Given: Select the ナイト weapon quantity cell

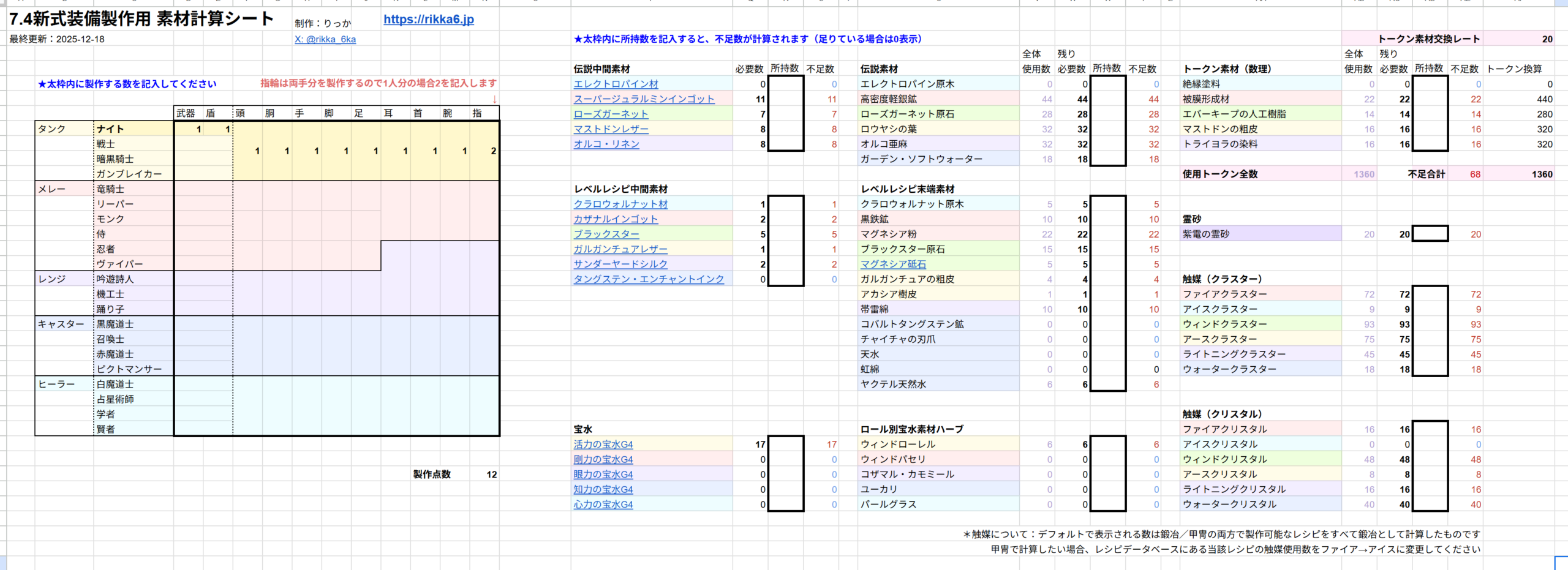Looking at the screenshot, I should click(189, 129).
